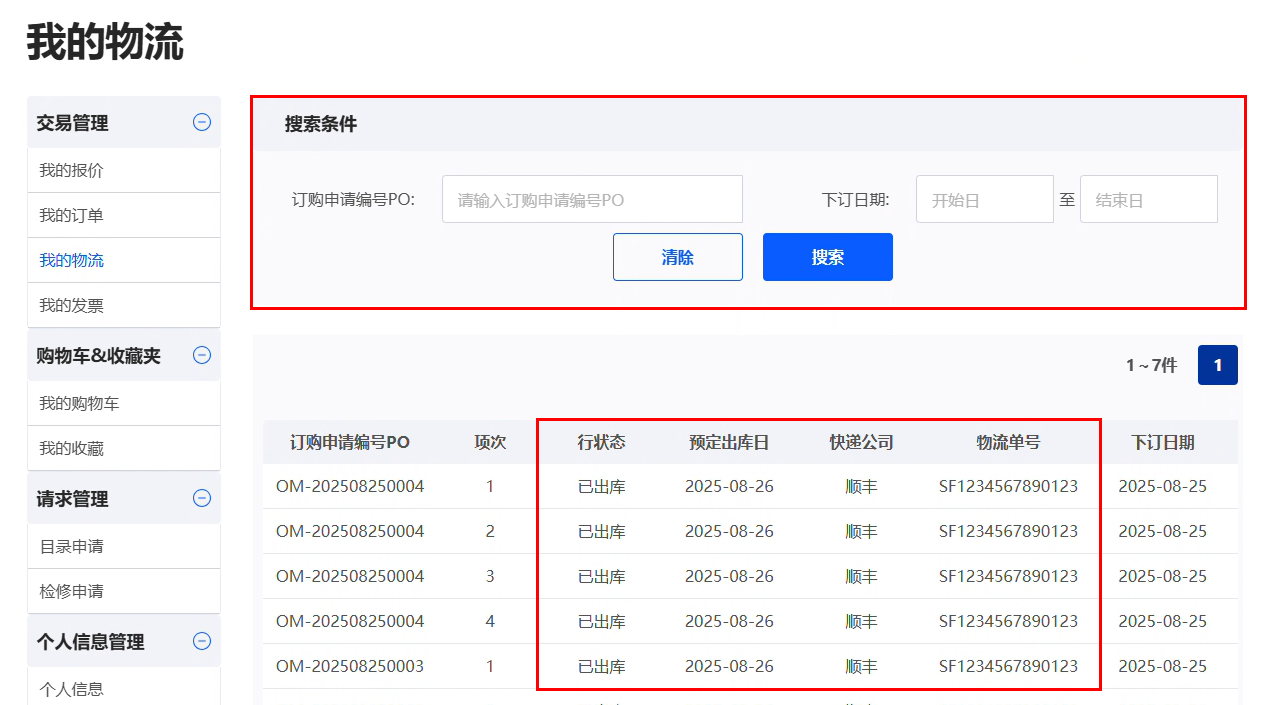Go to 我的发票 page

coord(71,305)
